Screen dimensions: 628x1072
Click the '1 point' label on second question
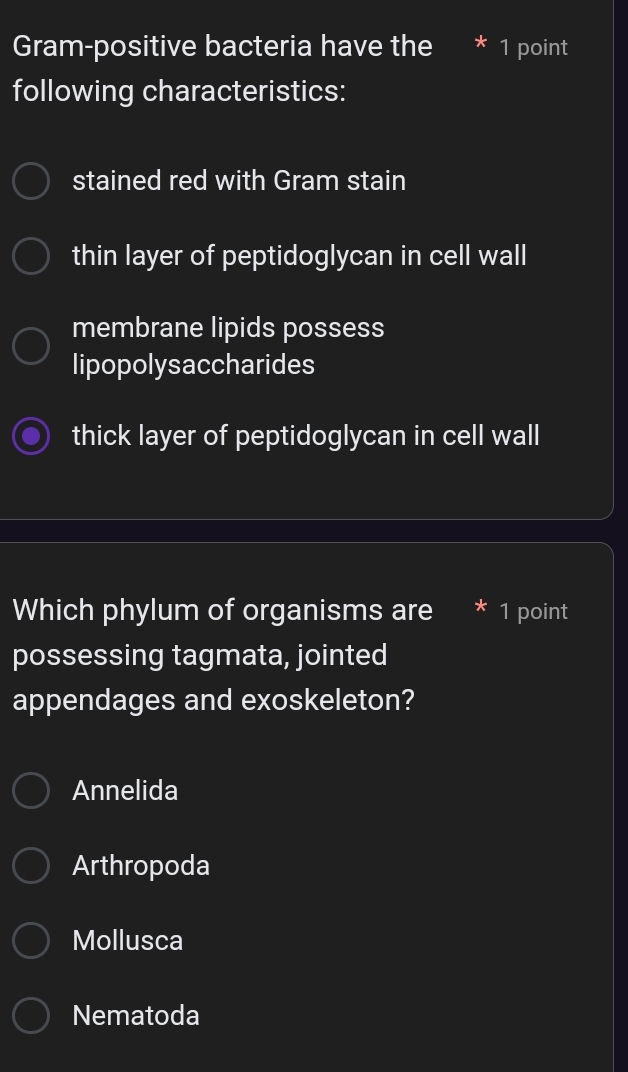point(534,610)
